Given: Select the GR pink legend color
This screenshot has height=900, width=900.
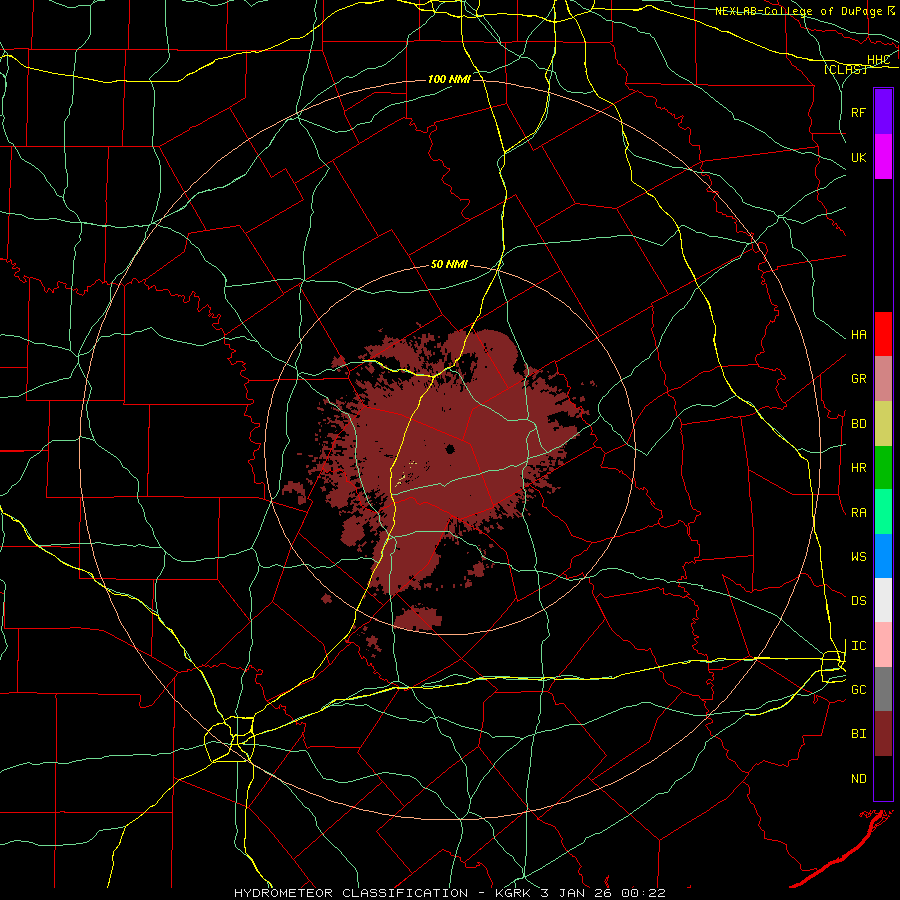Looking at the screenshot, I should click(x=883, y=379).
